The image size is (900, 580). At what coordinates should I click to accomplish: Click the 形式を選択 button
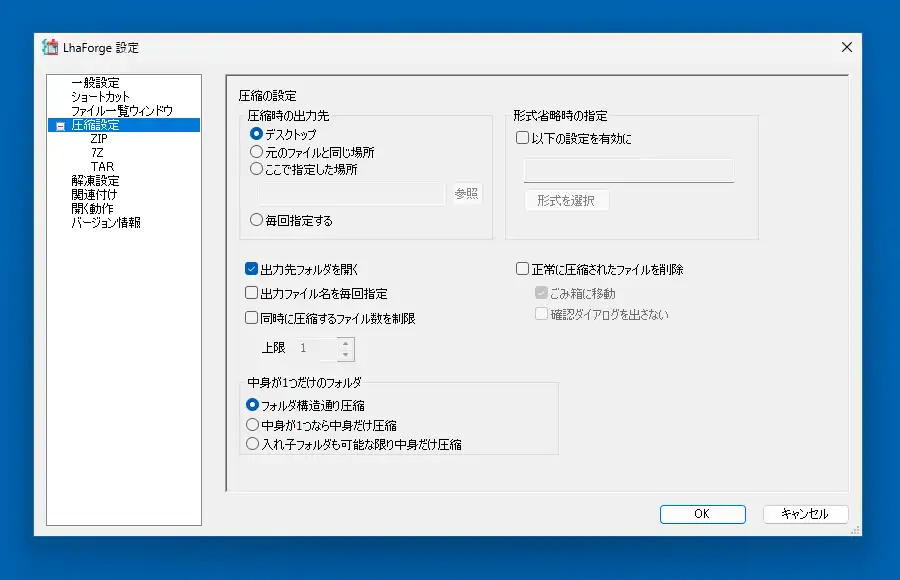[566, 200]
